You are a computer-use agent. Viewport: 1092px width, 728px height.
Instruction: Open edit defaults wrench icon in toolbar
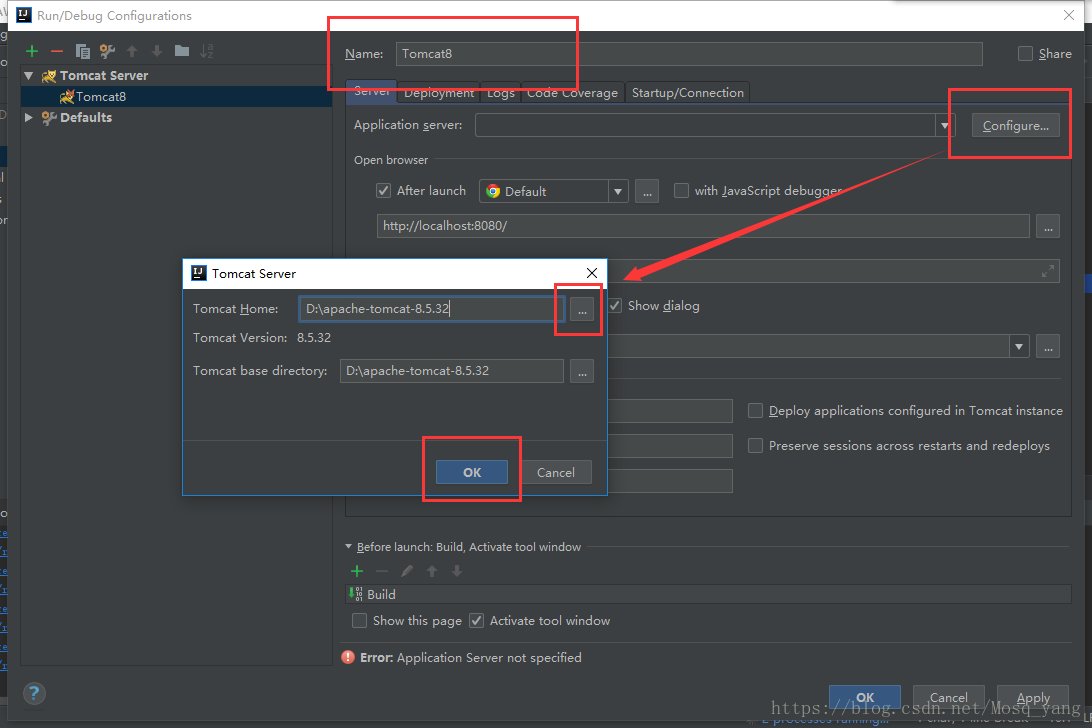tap(107, 51)
